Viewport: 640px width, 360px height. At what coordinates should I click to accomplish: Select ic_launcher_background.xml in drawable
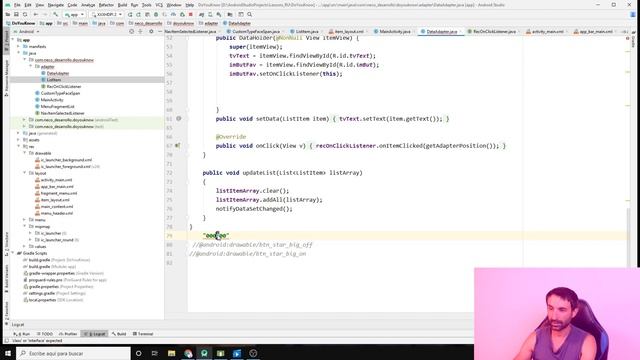(66, 160)
